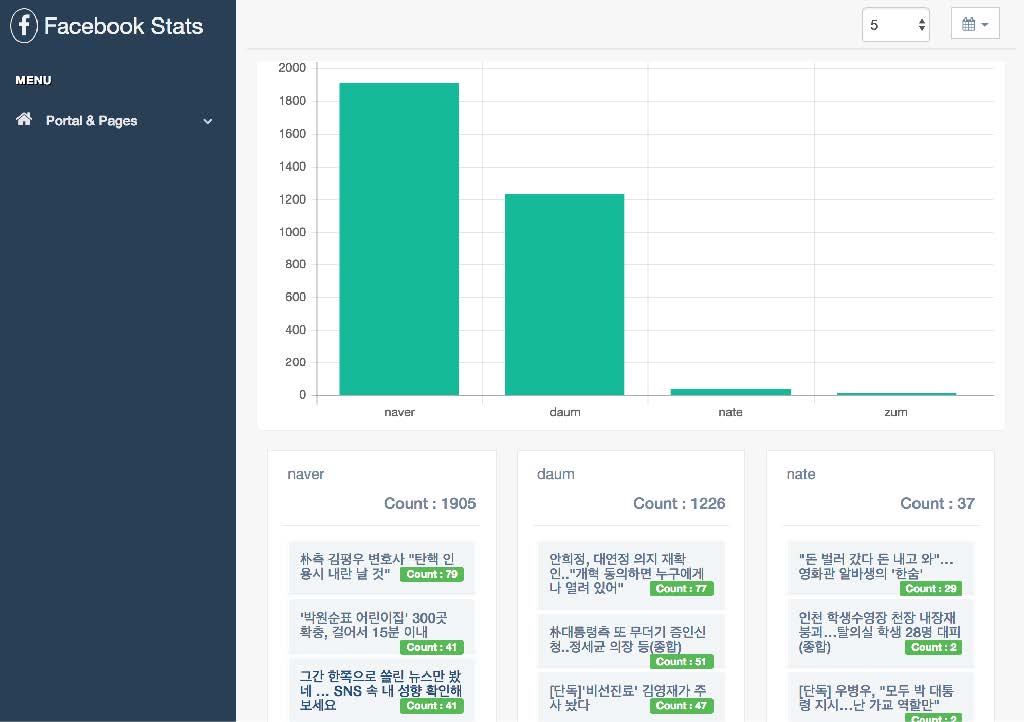This screenshot has height=722, width=1024.
Task: Click the Facebook logo icon
Action: coord(24,25)
